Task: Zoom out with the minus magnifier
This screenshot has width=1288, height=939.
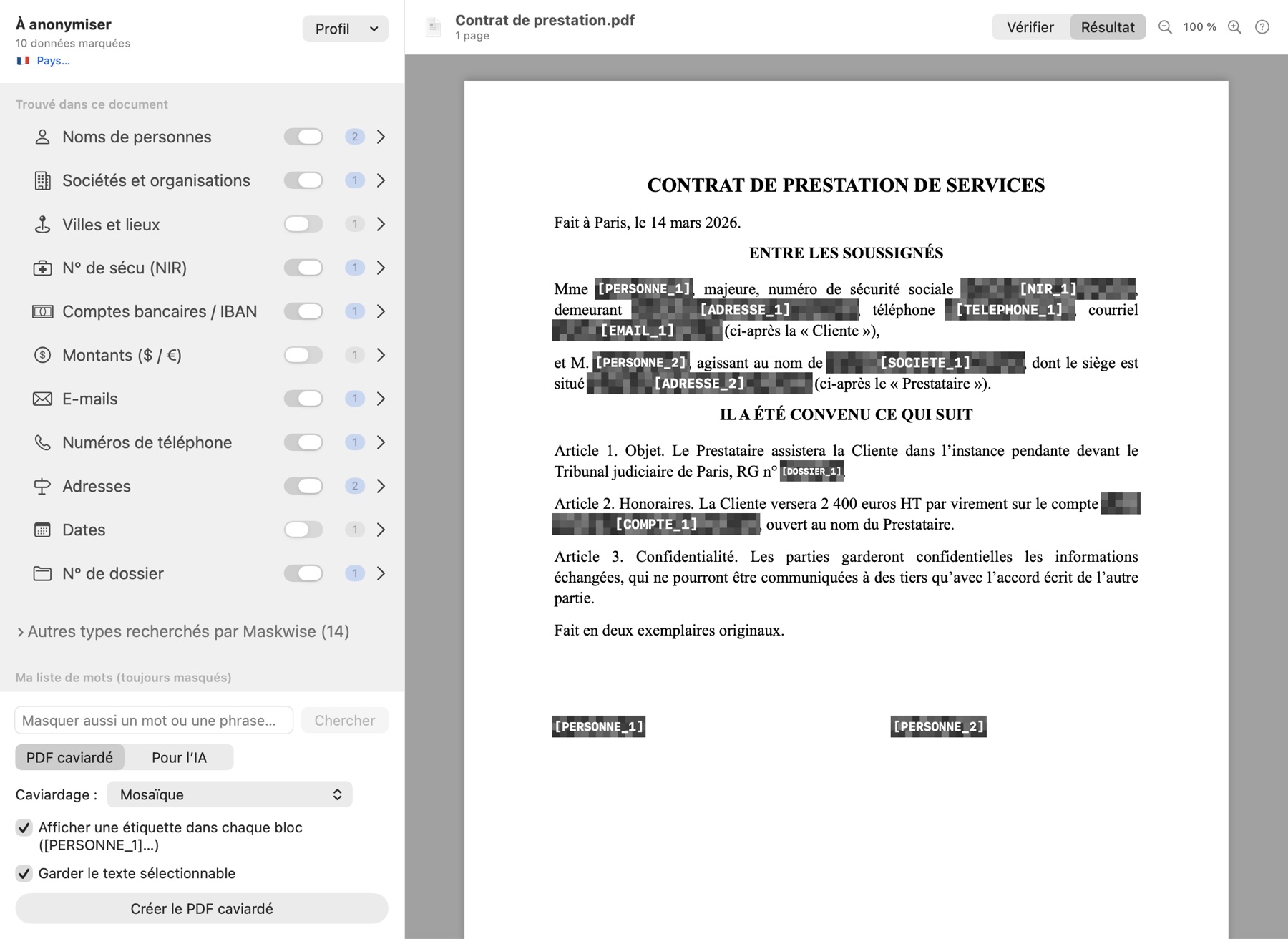Action: pyautogui.click(x=1165, y=27)
